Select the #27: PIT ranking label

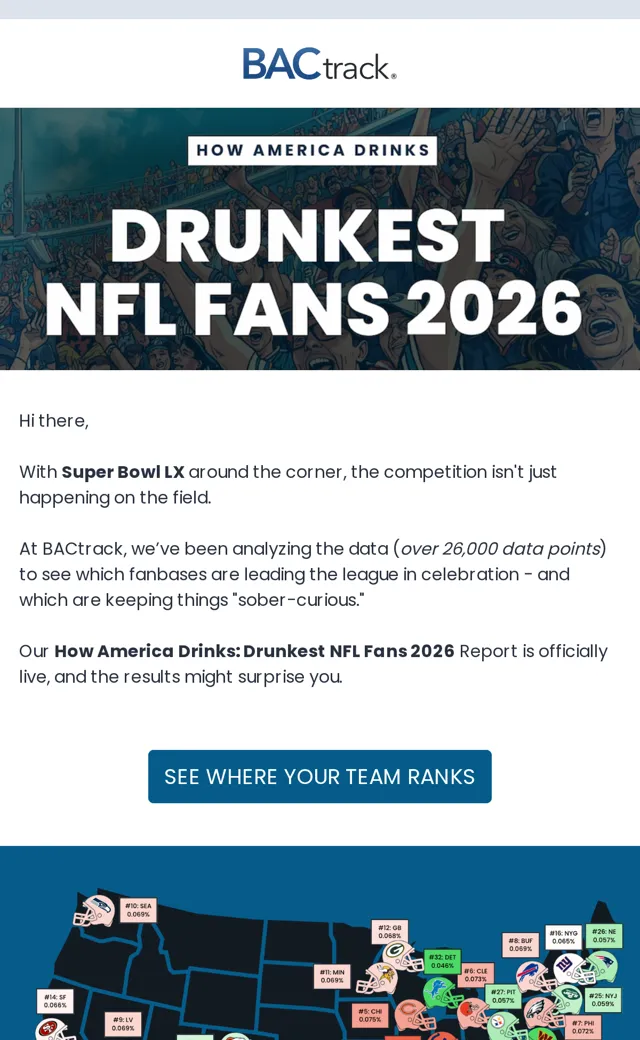pyautogui.click(x=503, y=996)
